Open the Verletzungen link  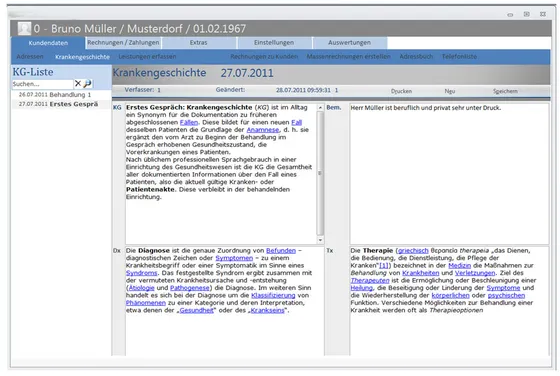[475, 273]
